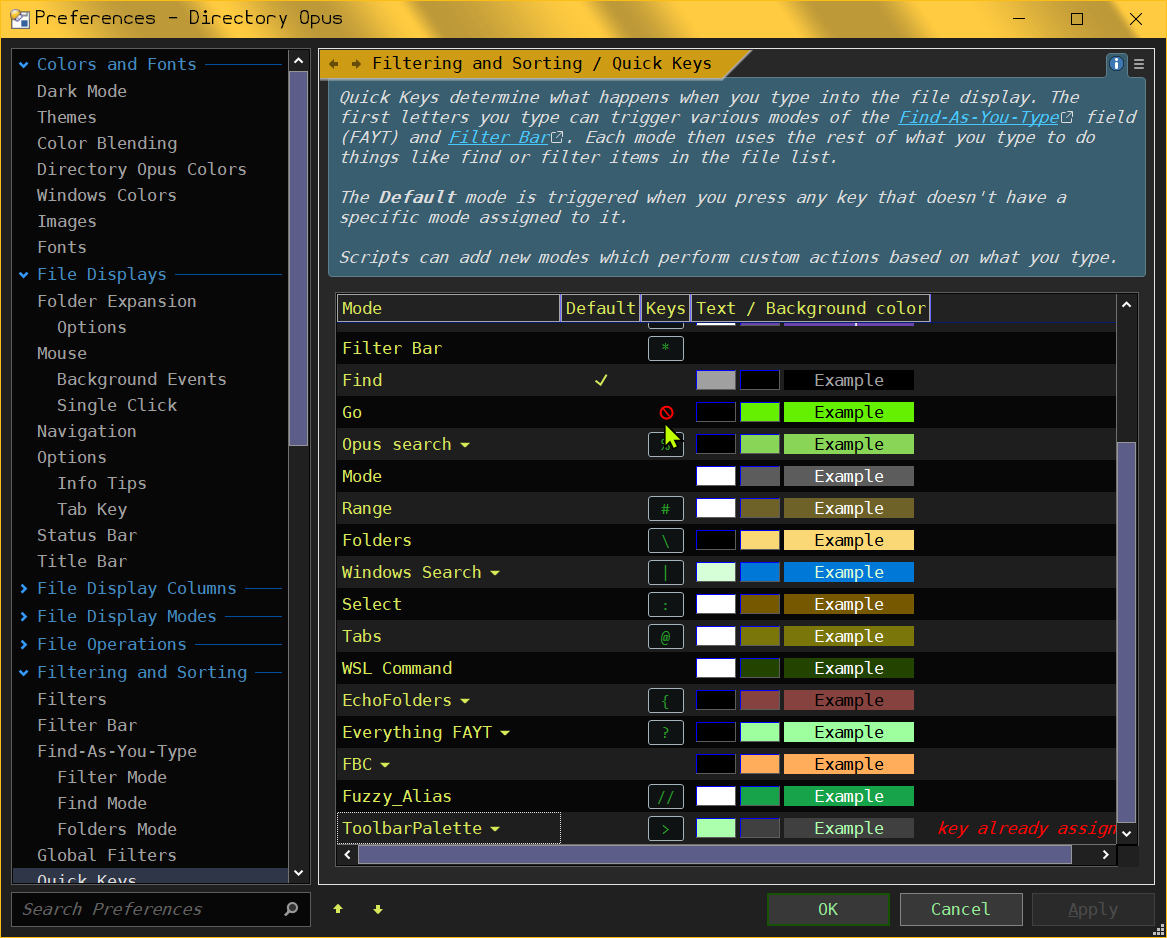The image size is (1167, 938).
Task: Click the Range mode '#' key box
Action: 666,508
